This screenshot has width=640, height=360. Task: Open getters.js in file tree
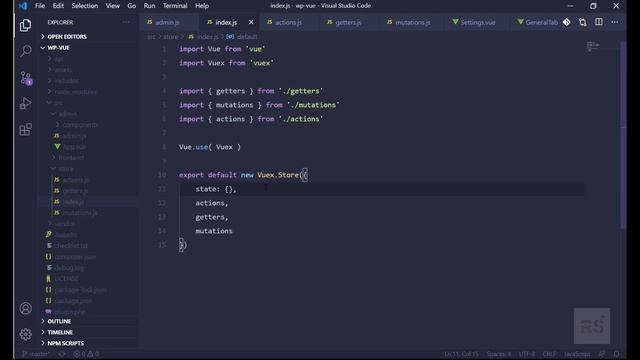pos(76,191)
